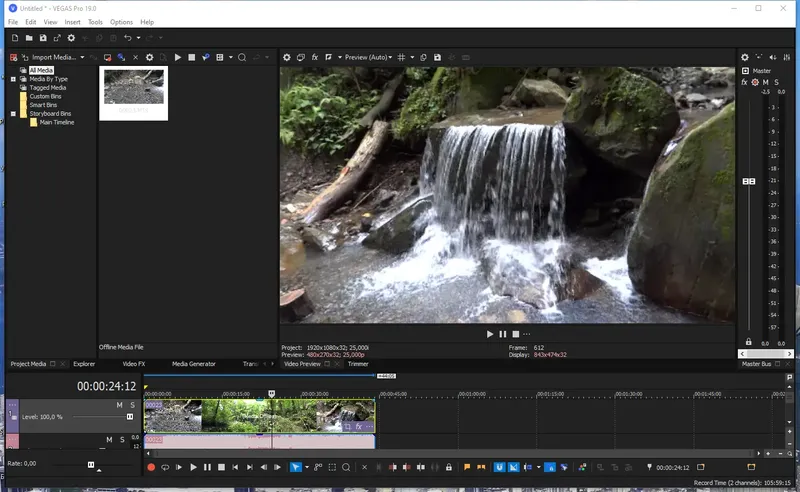Solo video track 1
This screenshot has height=492, width=800.
coord(131,405)
